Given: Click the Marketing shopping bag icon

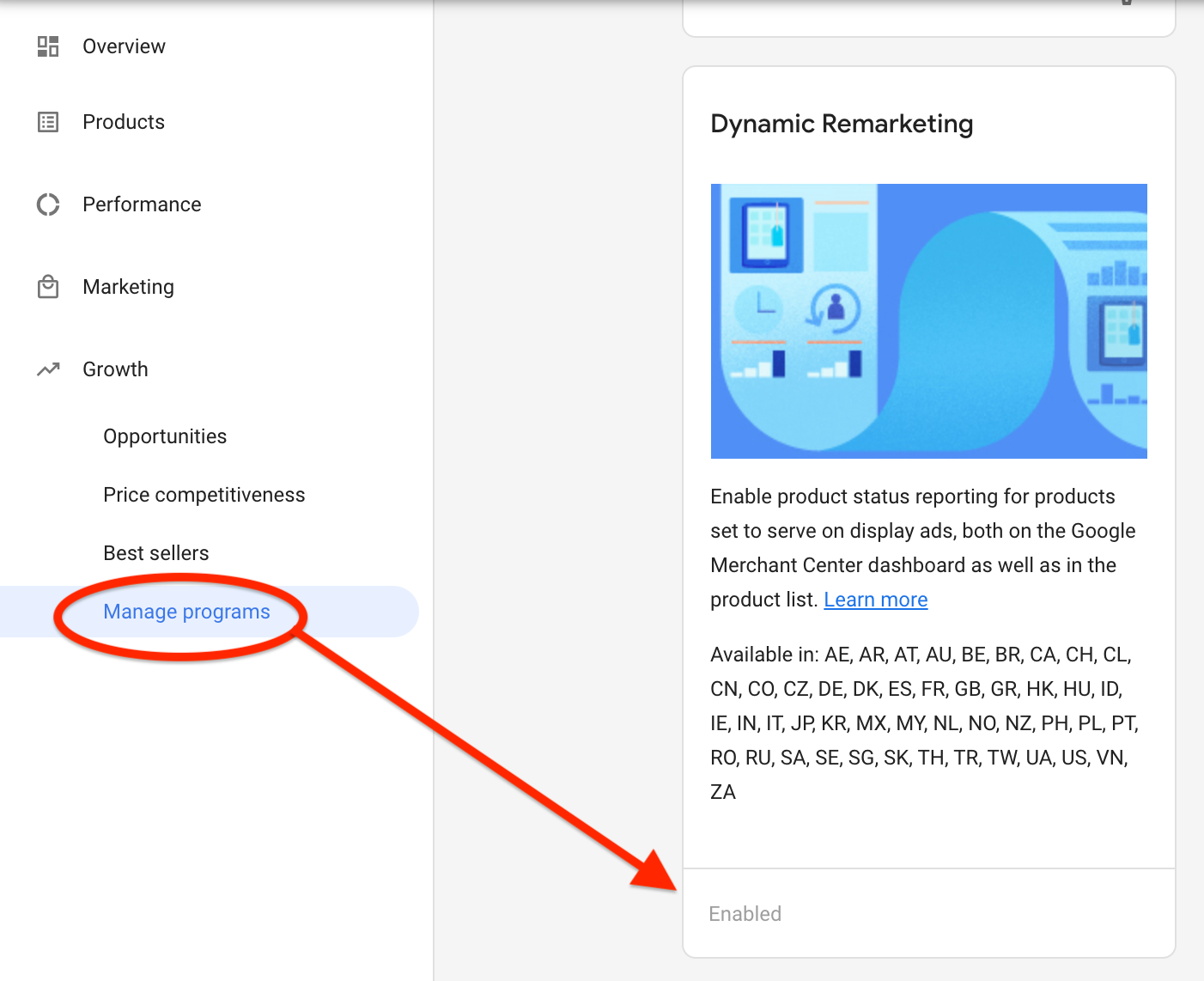Looking at the screenshot, I should coord(48,286).
